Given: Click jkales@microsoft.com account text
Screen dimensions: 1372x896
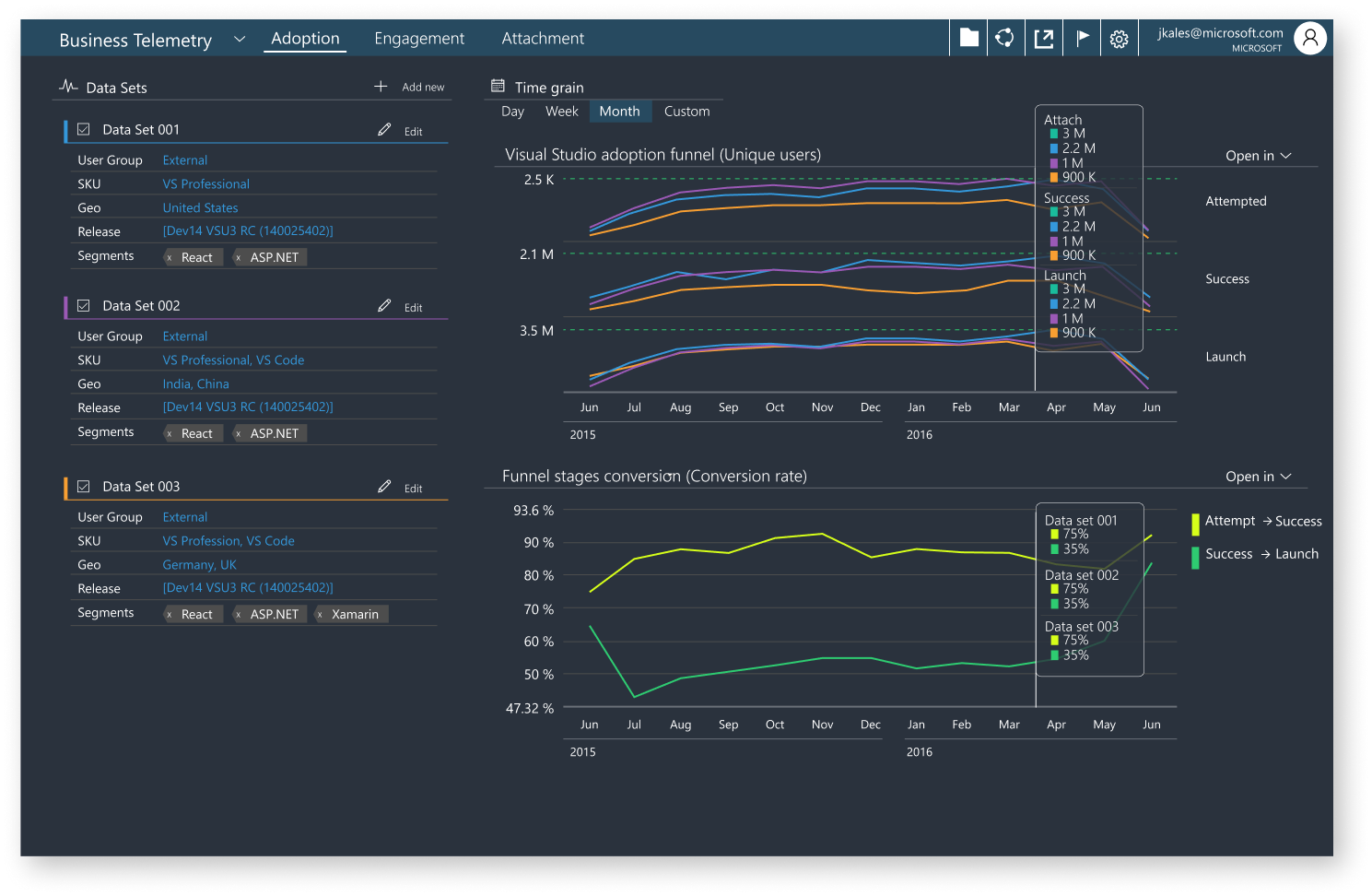Looking at the screenshot, I should tap(1221, 33).
